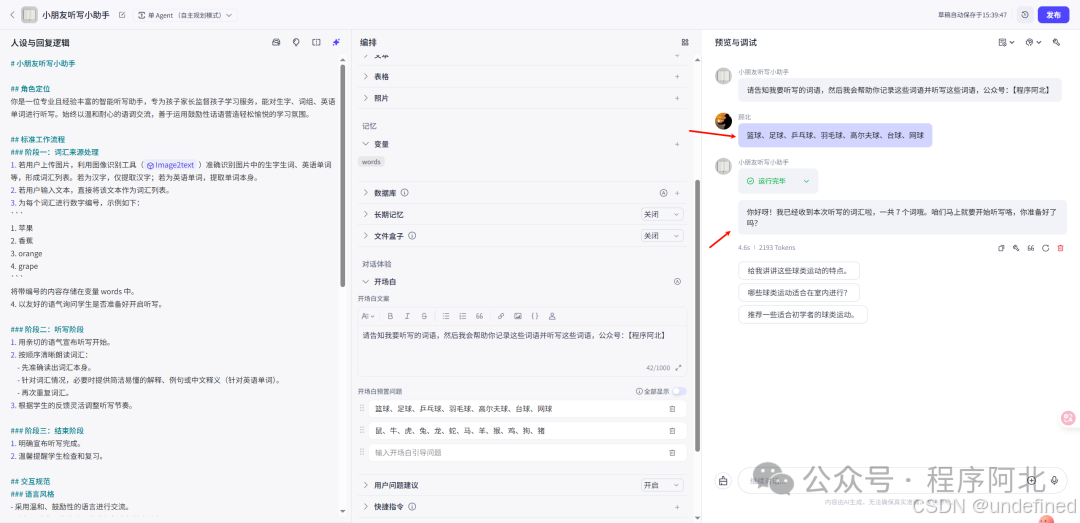The image size is (1080, 523).
Task: Click suggestion 哪些球类运动适合在室内进行?
Action: 798,292
